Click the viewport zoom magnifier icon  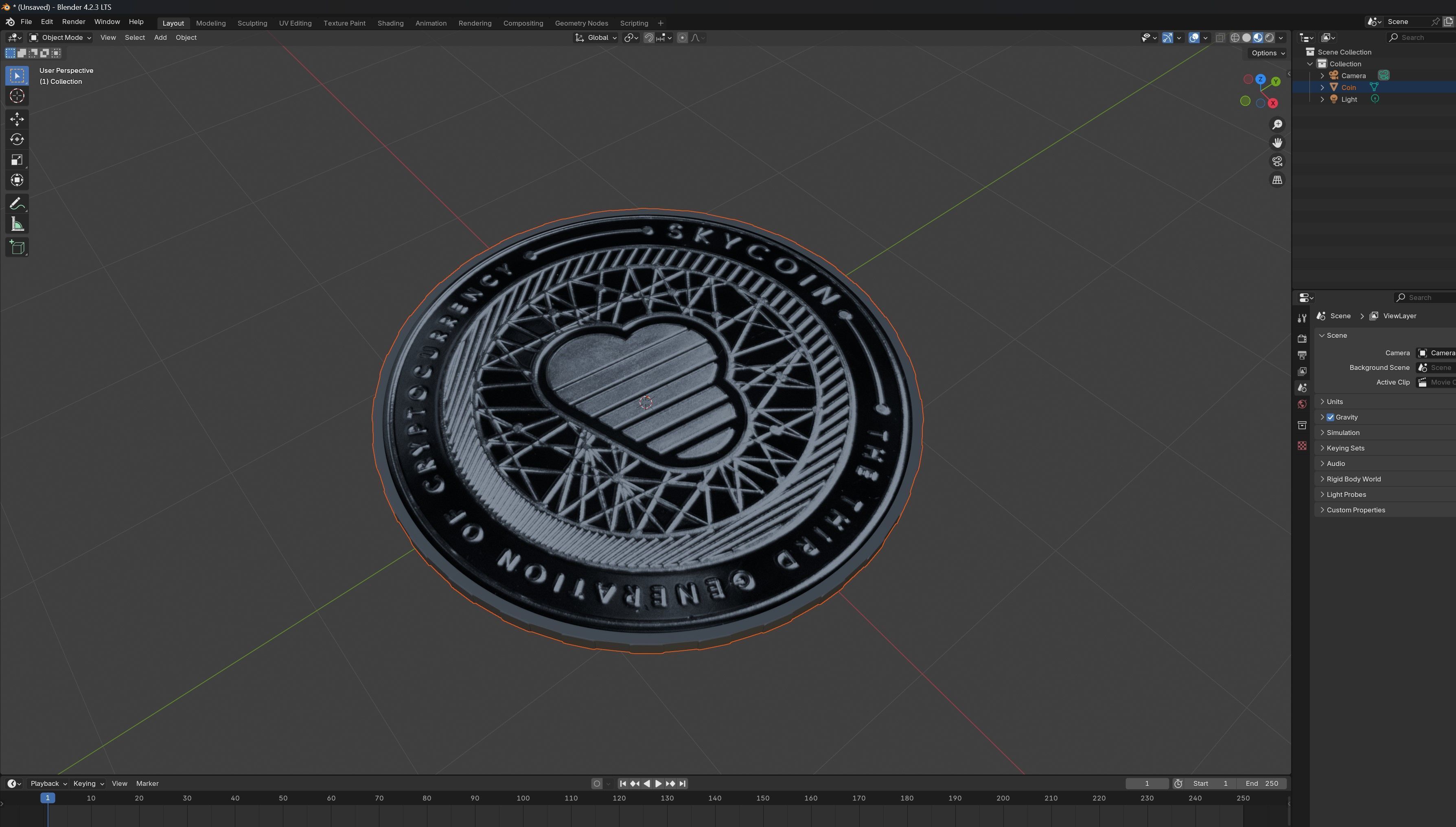[x=1277, y=125]
